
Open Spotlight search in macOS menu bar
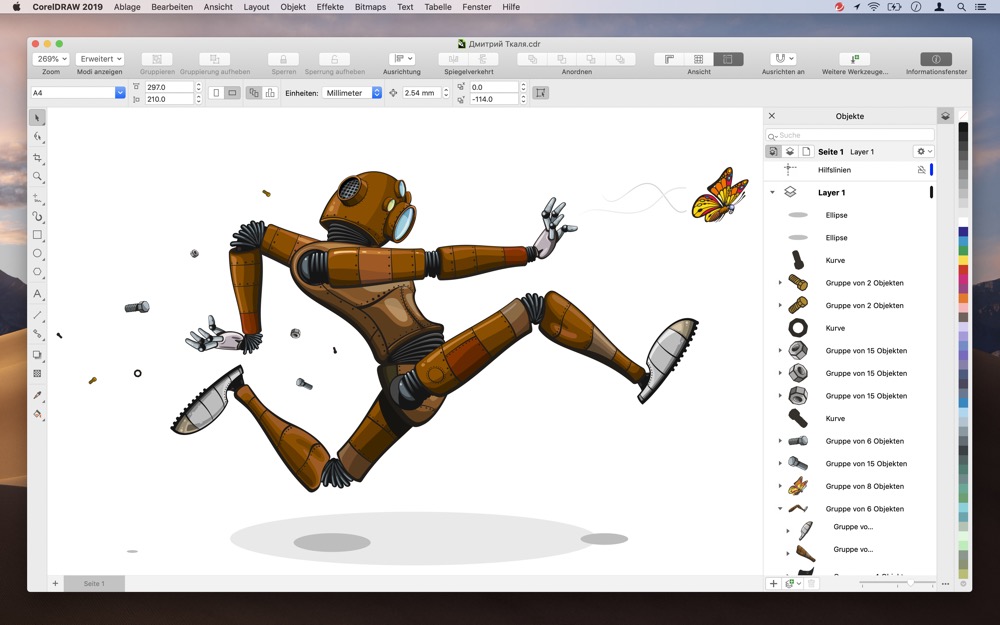(x=960, y=7)
